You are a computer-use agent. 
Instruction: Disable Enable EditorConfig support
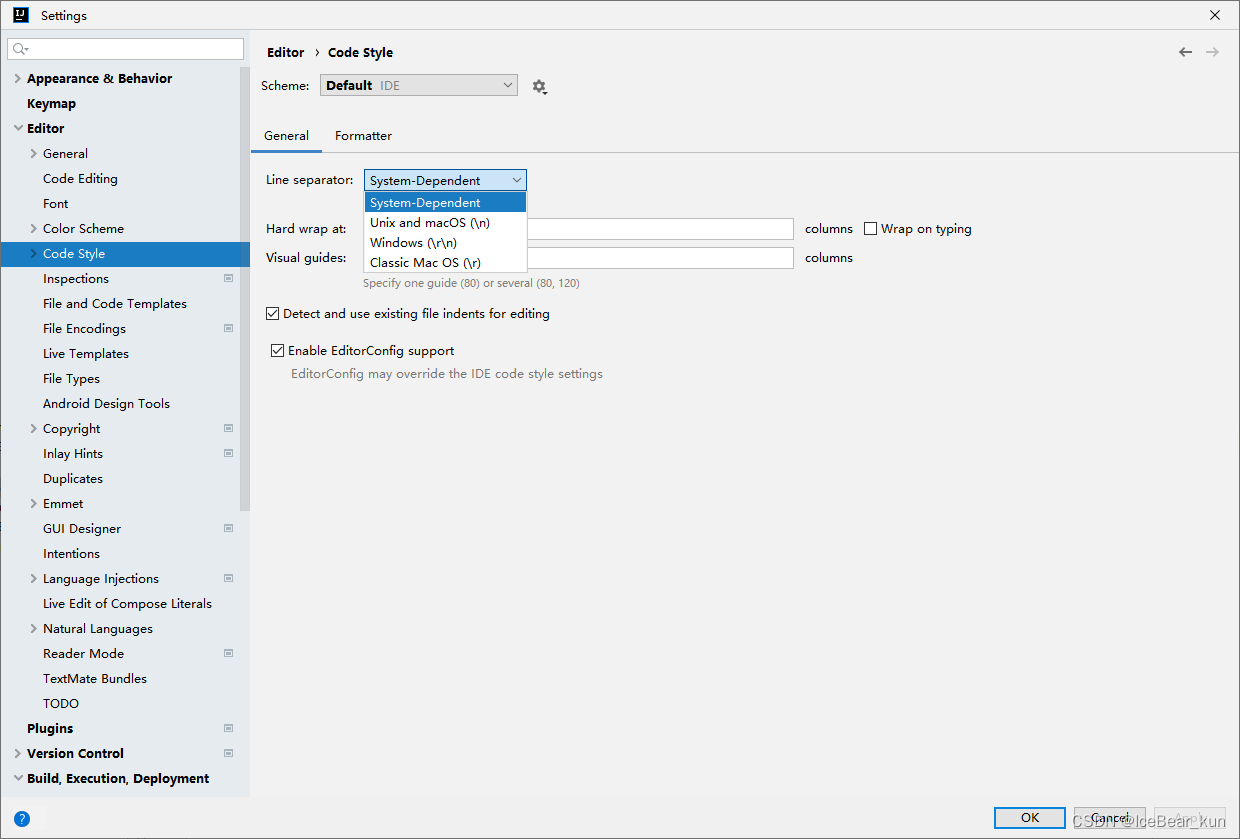click(x=277, y=350)
